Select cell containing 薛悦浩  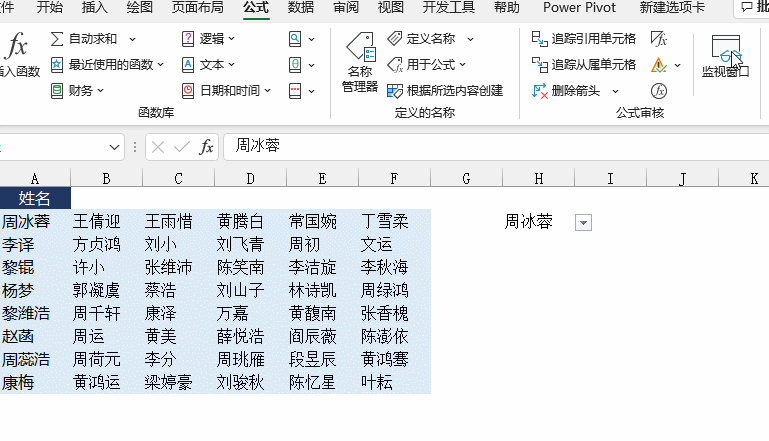pyautogui.click(x=251, y=337)
